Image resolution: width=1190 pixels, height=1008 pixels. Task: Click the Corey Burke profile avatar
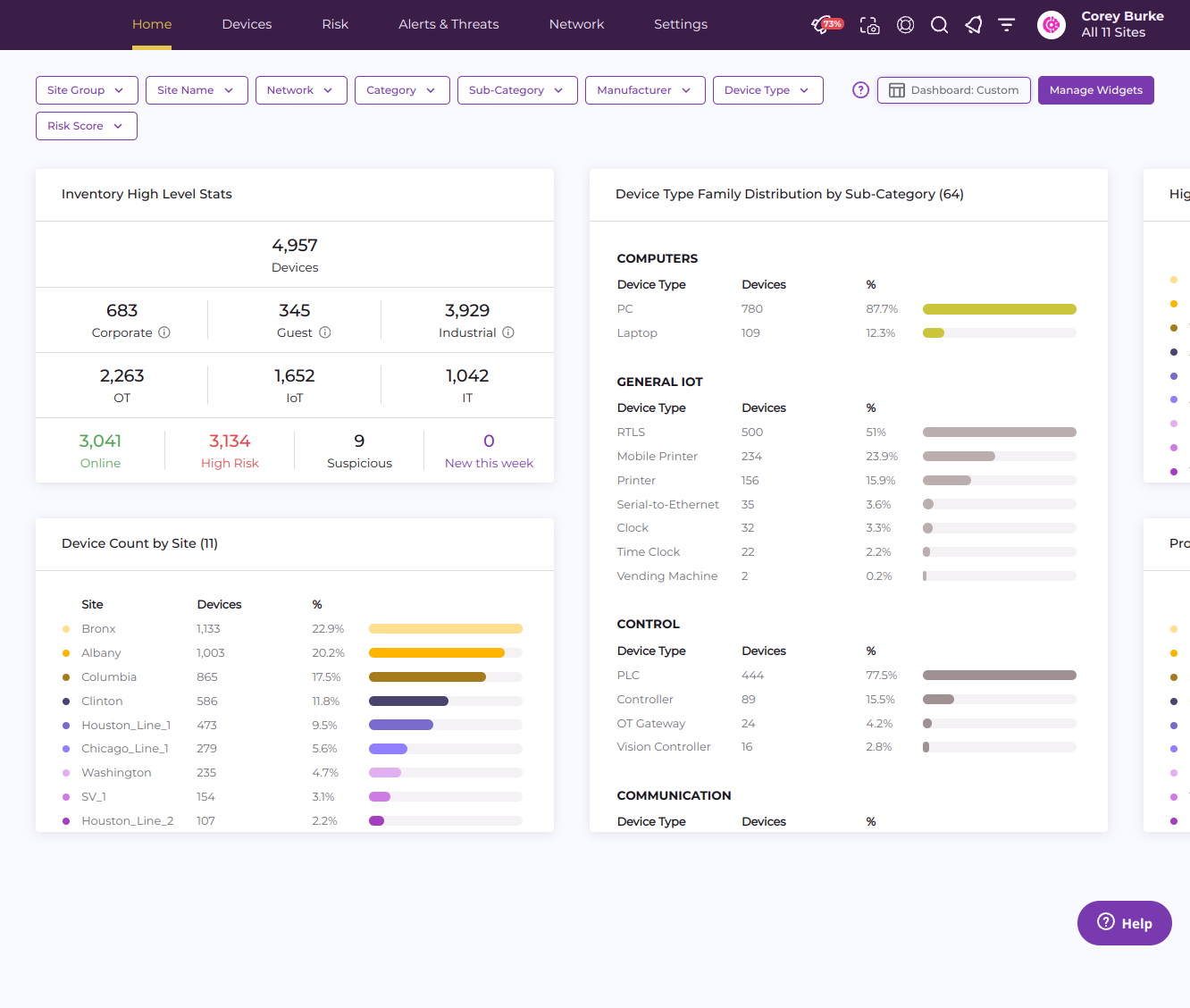pyautogui.click(x=1052, y=25)
